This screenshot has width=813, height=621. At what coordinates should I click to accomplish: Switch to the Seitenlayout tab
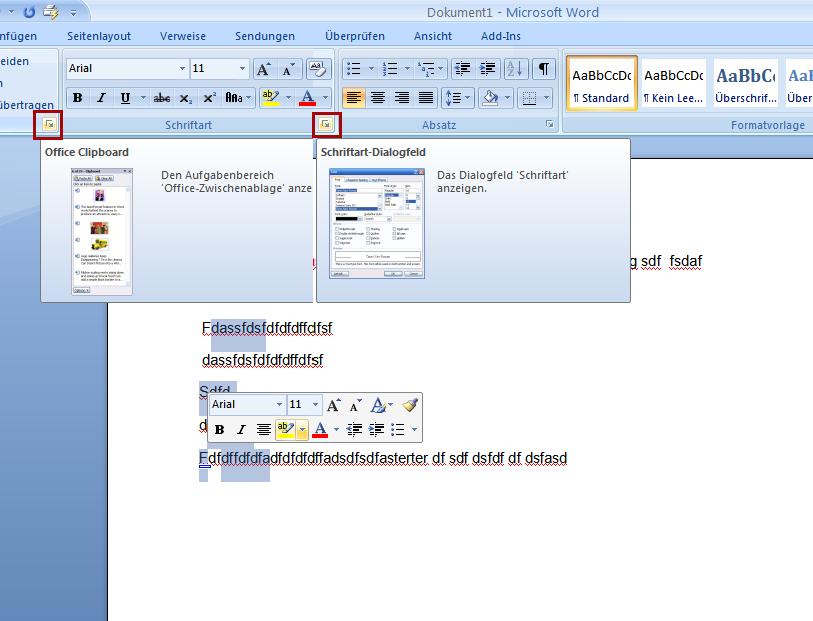coord(99,36)
